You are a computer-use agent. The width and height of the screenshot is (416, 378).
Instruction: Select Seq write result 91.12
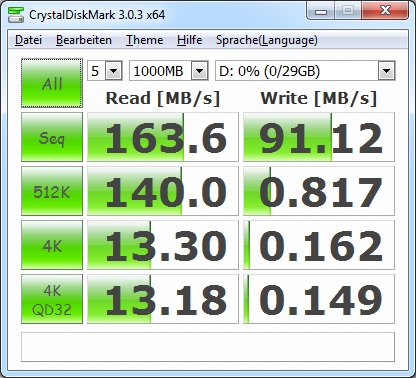(x=319, y=137)
